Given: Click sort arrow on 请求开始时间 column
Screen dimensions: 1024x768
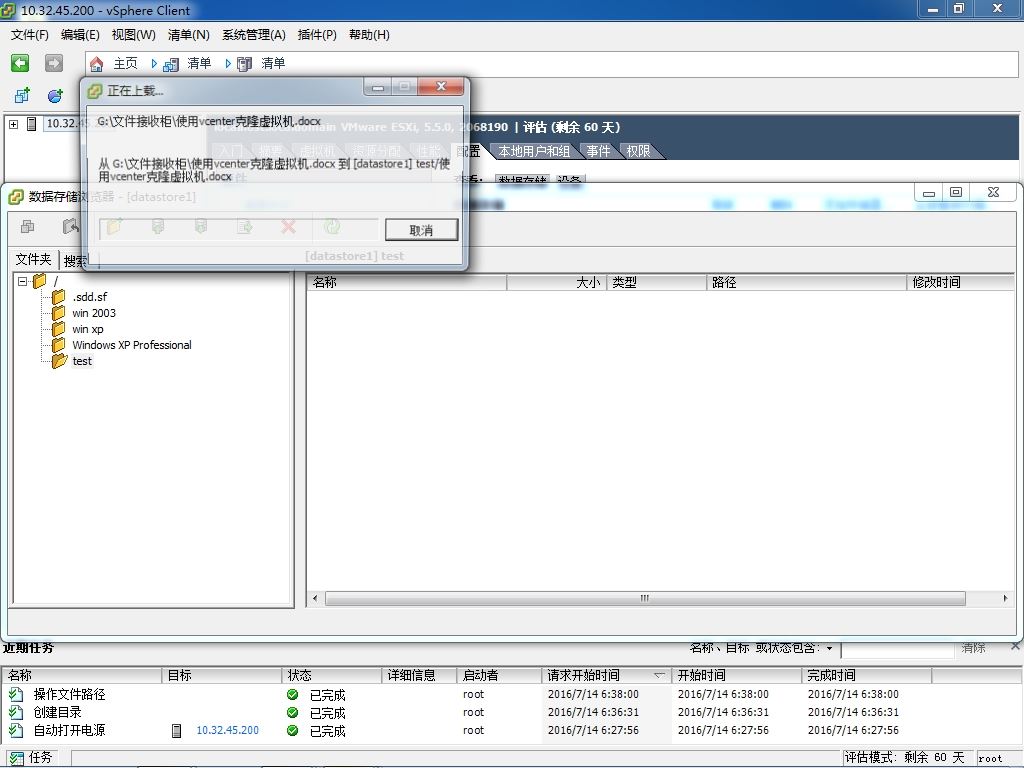Looking at the screenshot, I should (660, 675).
